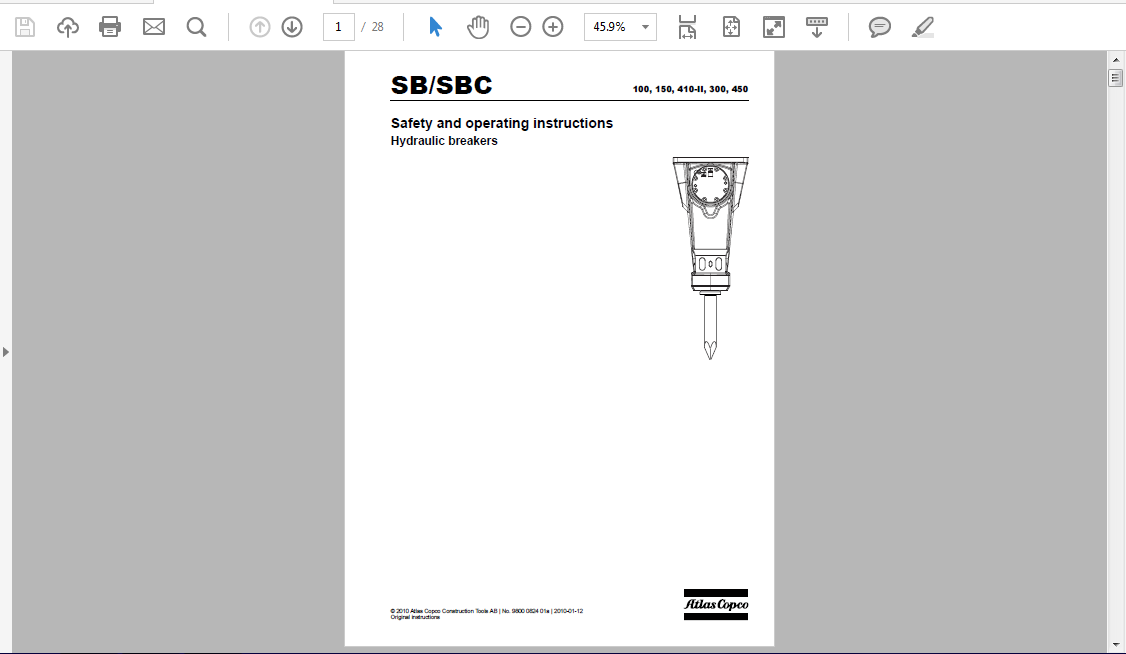Image resolution: width=1126 pixels, height=654 pixels.
Task: Open zoom level dropdown arrow
Action: [x=646, y=27]
